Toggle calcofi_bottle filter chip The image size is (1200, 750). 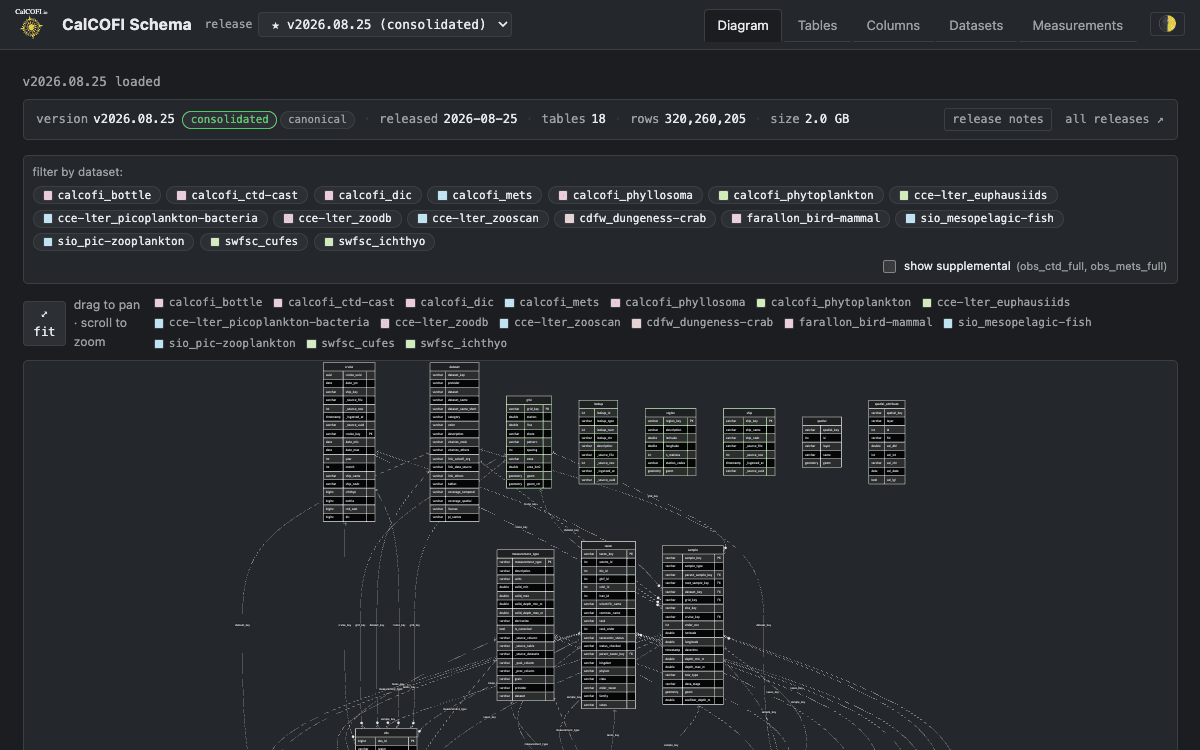95,195
